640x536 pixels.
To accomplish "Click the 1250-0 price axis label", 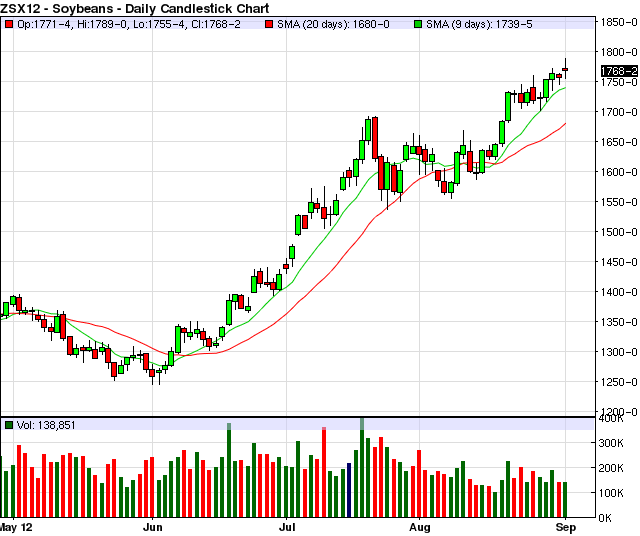I will click(x=618, y=382).
